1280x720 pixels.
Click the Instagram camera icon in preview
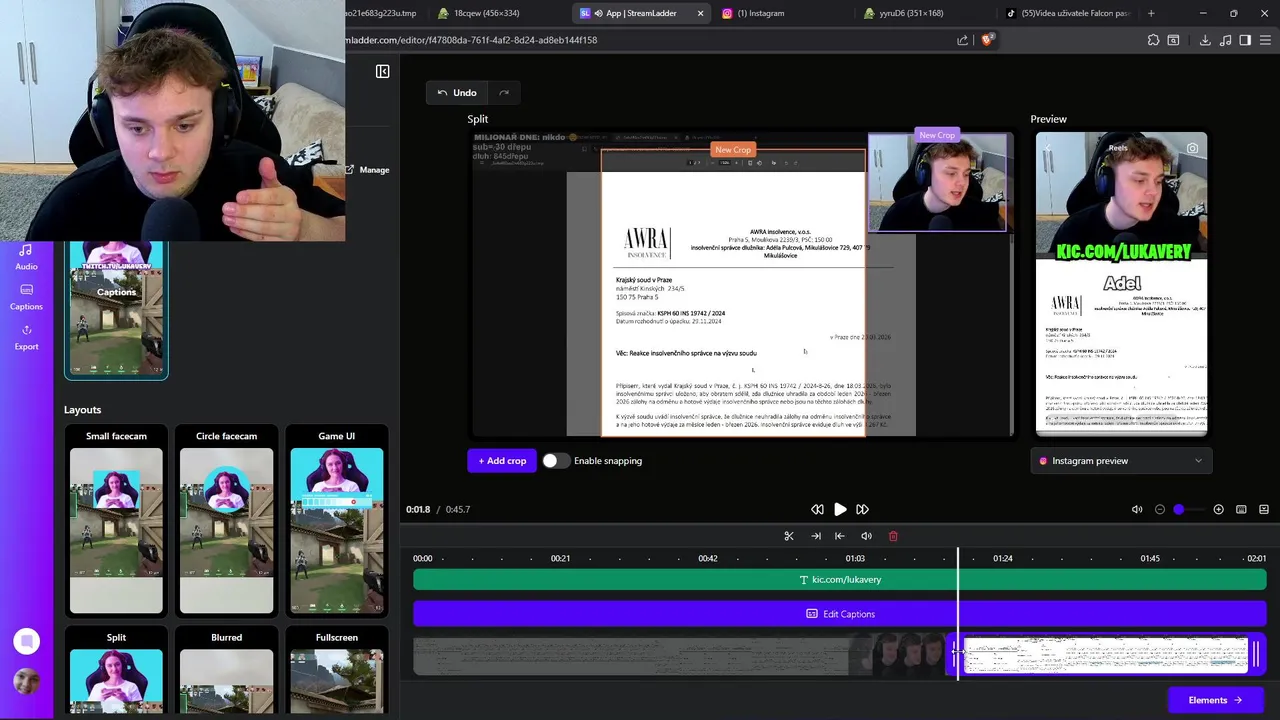coord(1192,148)
